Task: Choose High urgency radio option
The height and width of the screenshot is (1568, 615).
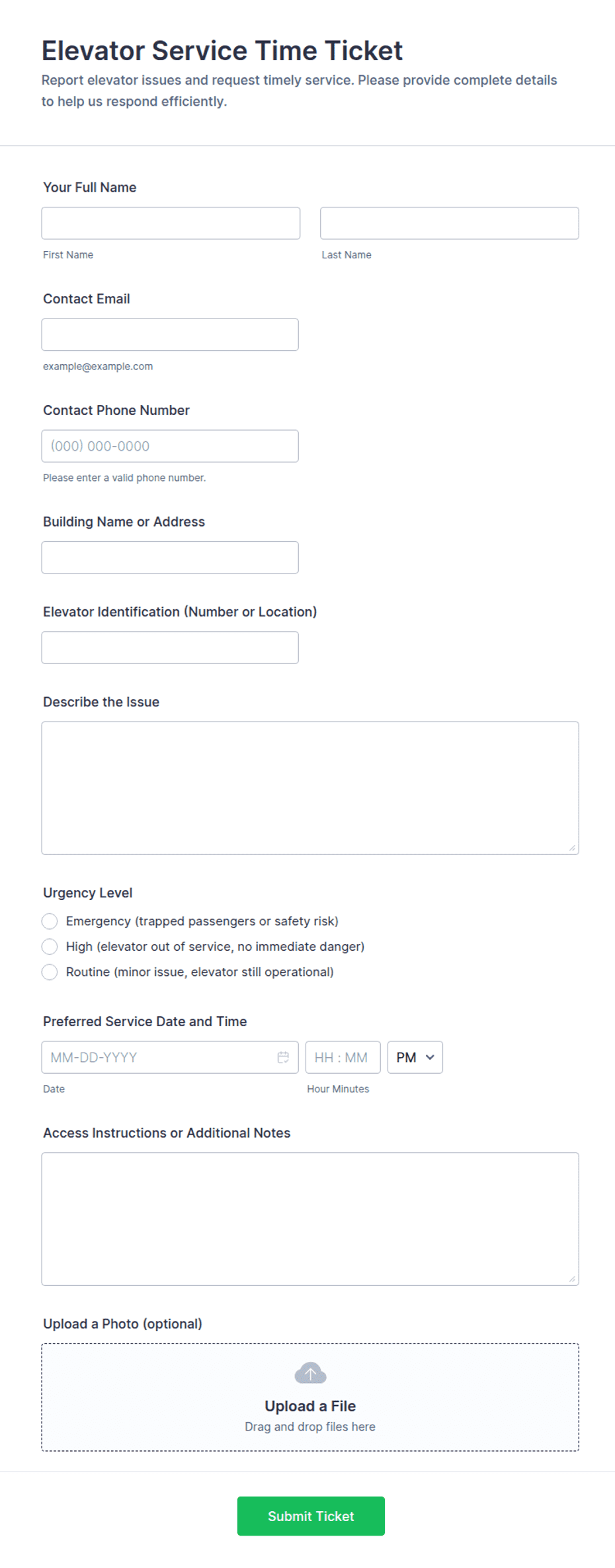Action: [x=50, y=946]
